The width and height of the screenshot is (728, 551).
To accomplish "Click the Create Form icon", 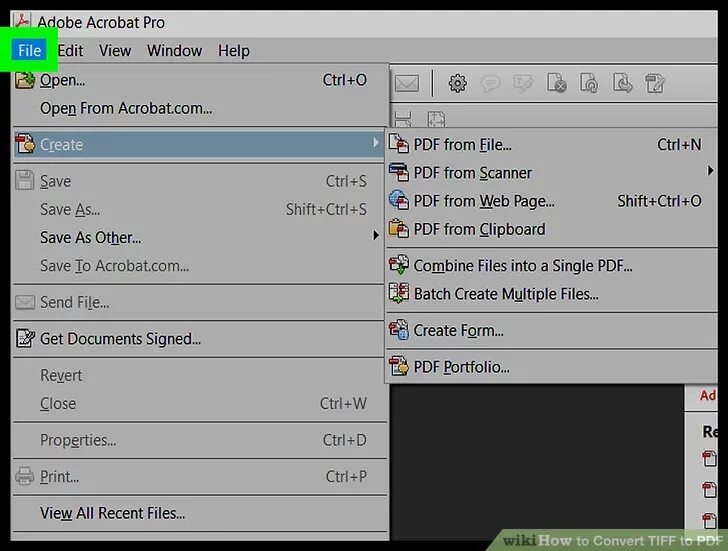I will tap(399, 330).
